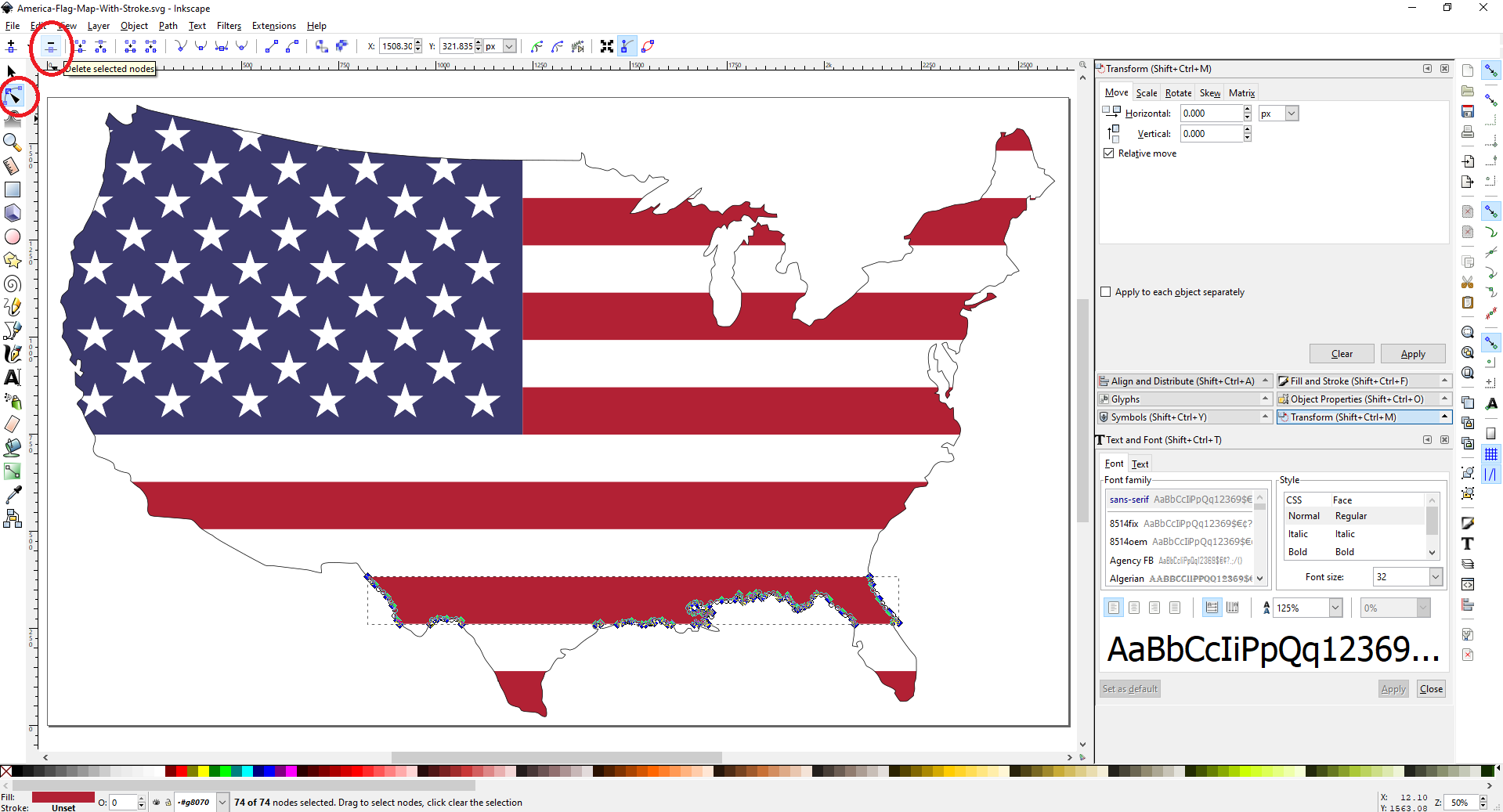Set text alignment to left
This screenshot has height=812, width=1503.
click(1113, 608)
